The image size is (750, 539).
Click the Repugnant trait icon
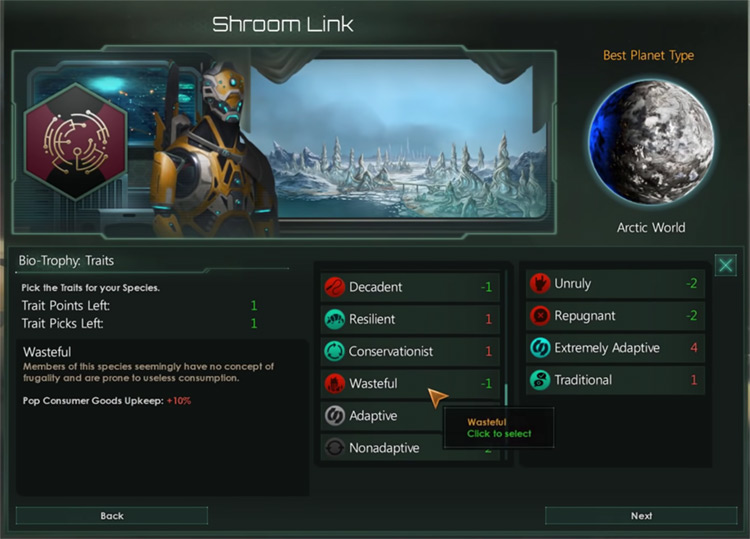(540, 316)
